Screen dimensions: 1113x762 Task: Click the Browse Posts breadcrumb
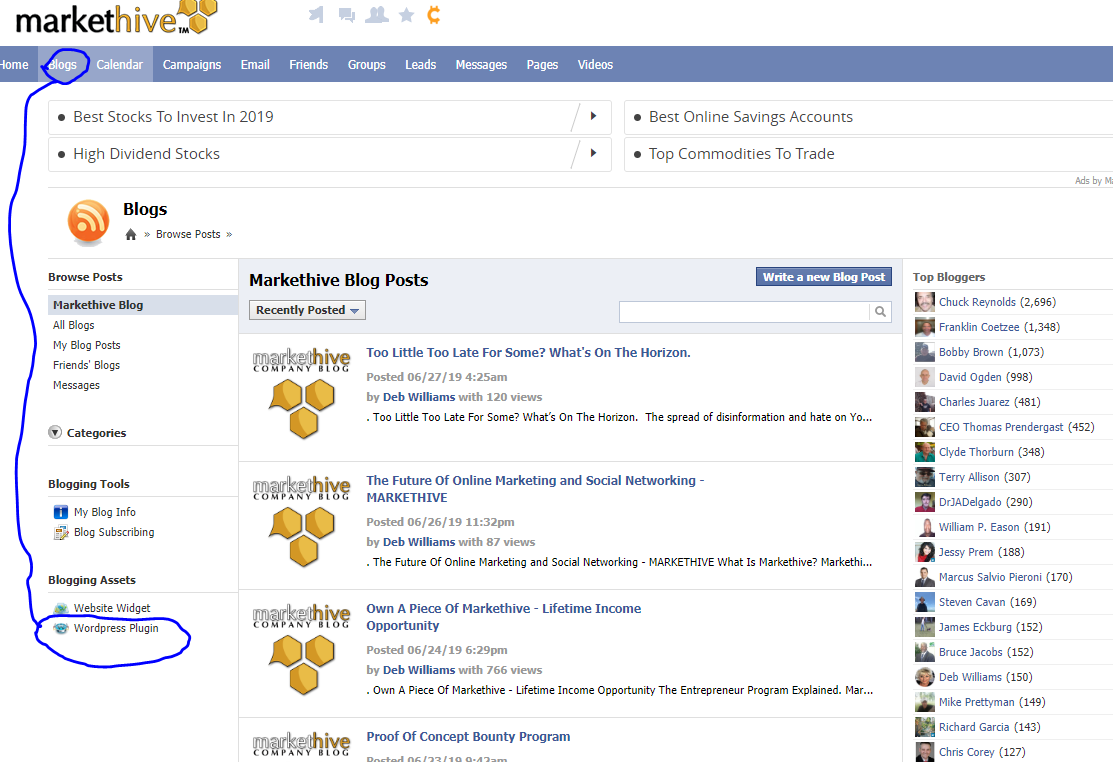[188, 234]
